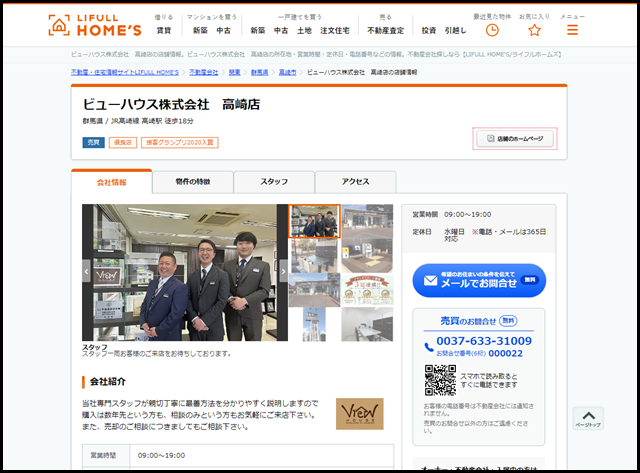This screenshot has height=473, width=640.
Task: Open breadcrumb link 高崎市
Action: 287,72
